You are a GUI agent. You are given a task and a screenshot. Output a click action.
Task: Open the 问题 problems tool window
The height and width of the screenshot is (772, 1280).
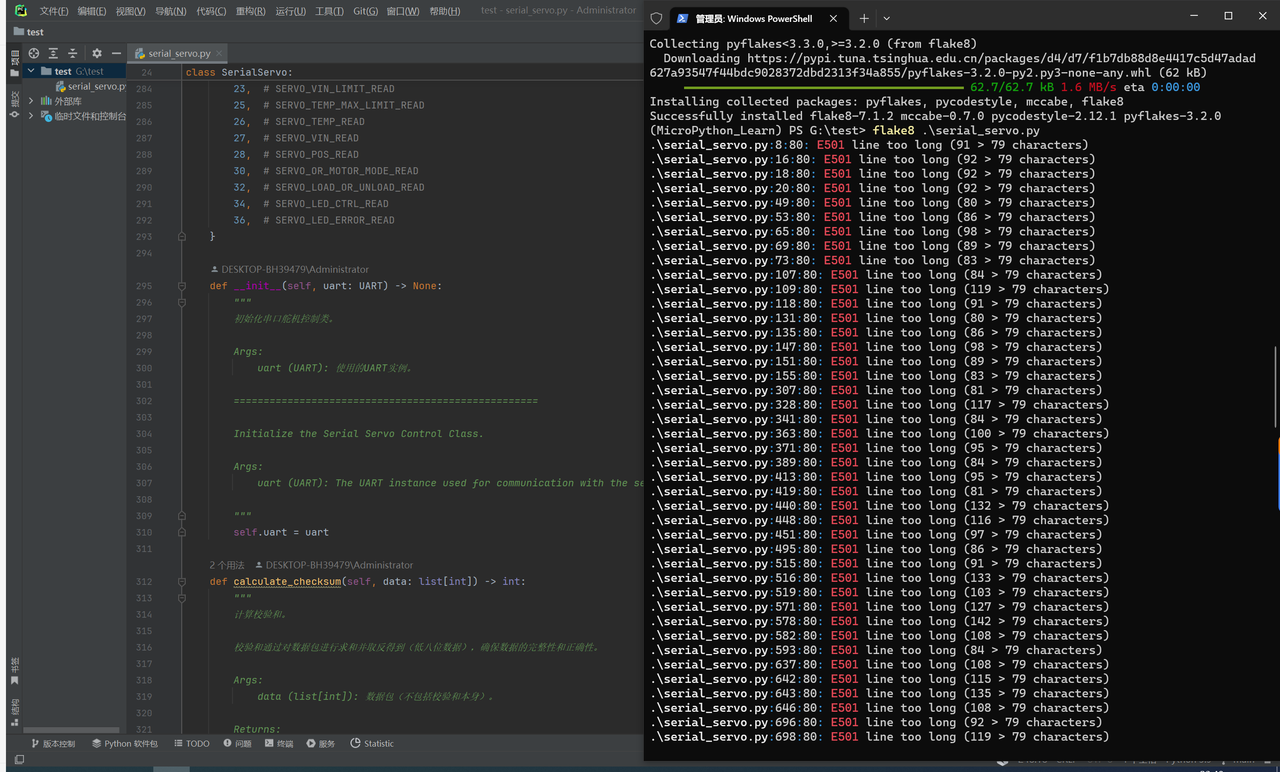[238, 744]
